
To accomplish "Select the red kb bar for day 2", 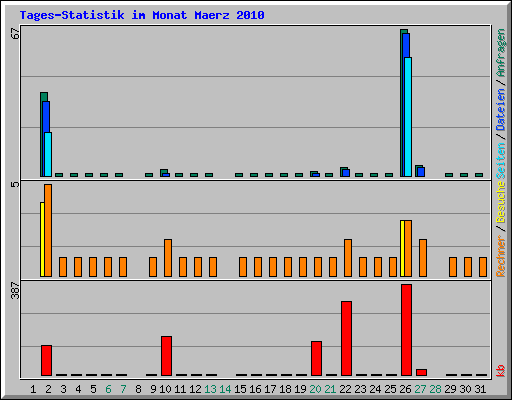I will coord(47,360).
